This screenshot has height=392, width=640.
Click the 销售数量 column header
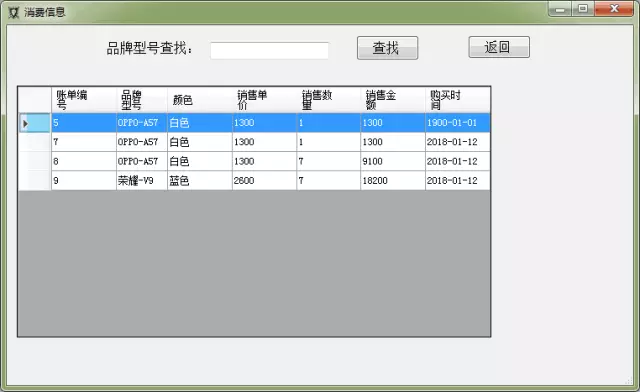point(328,100)
